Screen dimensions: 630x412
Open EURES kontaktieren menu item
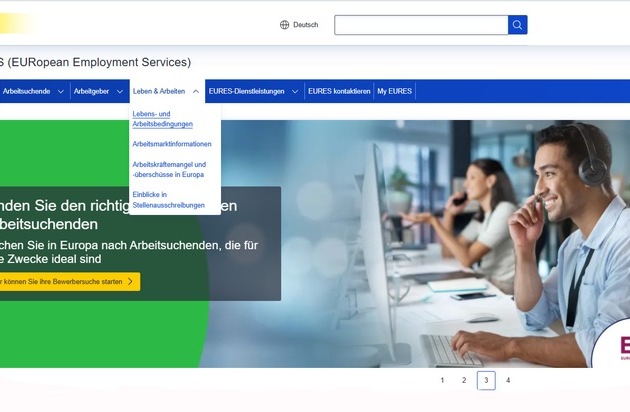pos(338,92)
